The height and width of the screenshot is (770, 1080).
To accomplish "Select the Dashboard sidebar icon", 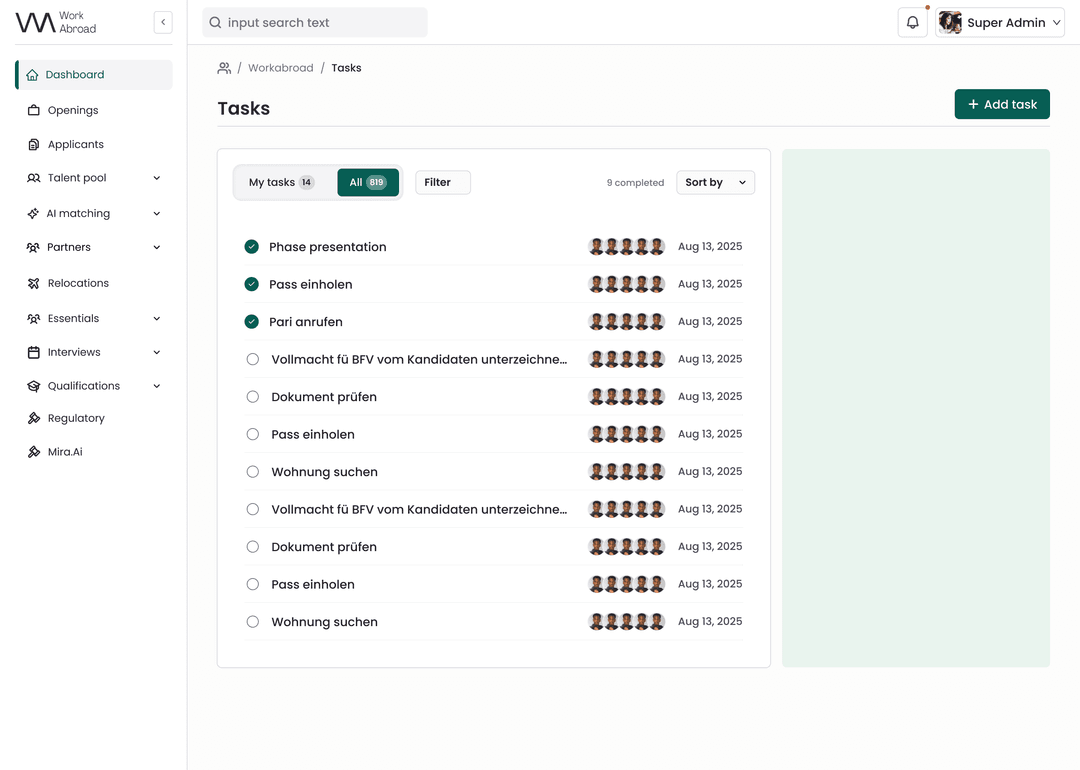I will click(32, 74).
